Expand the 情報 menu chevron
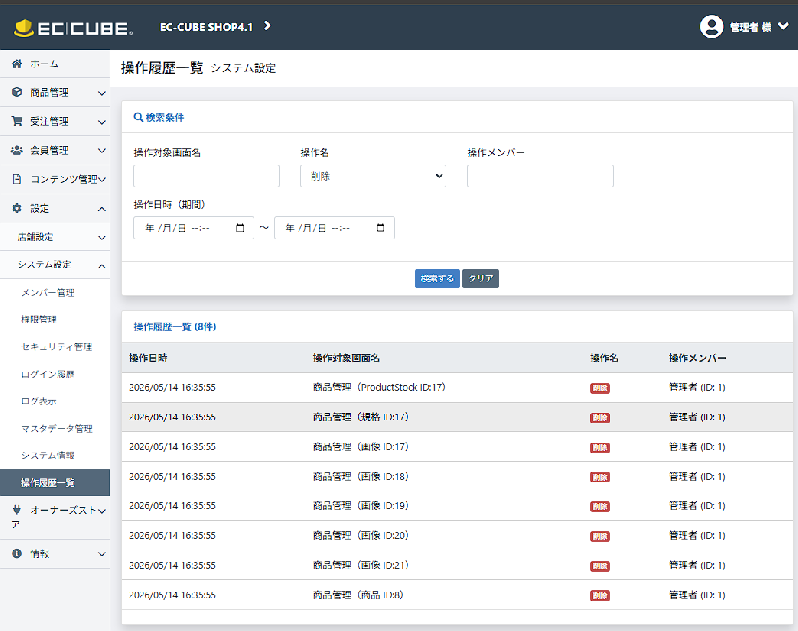The width and height of the screenshot is (798, 631). pos(102,554)
